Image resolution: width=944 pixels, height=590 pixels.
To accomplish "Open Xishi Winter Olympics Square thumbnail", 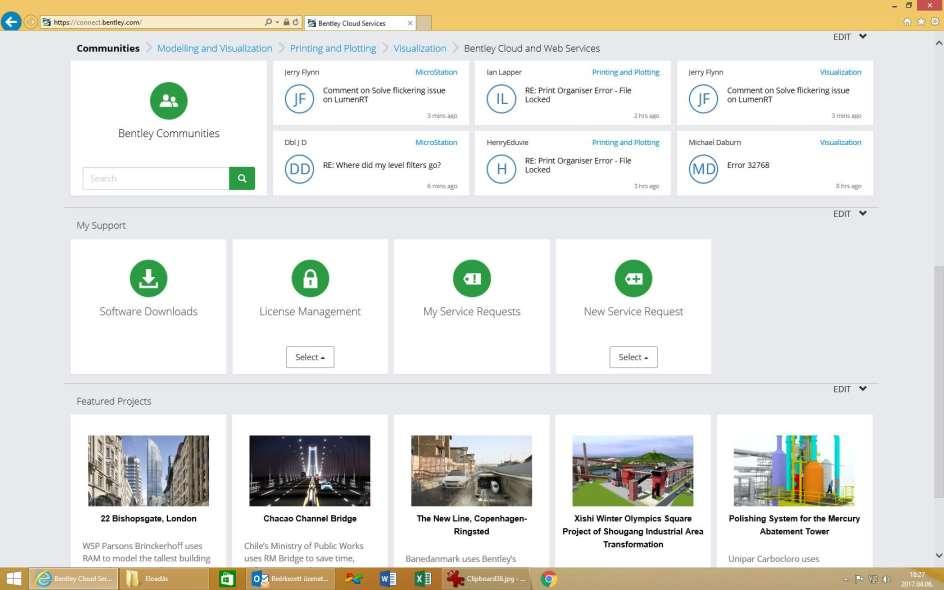I will tap(633, 471).
